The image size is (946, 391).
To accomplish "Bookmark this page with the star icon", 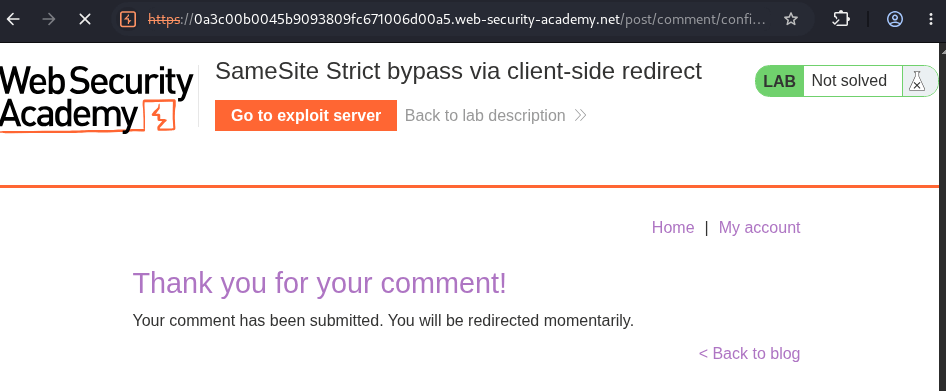I will coord(790,19).
